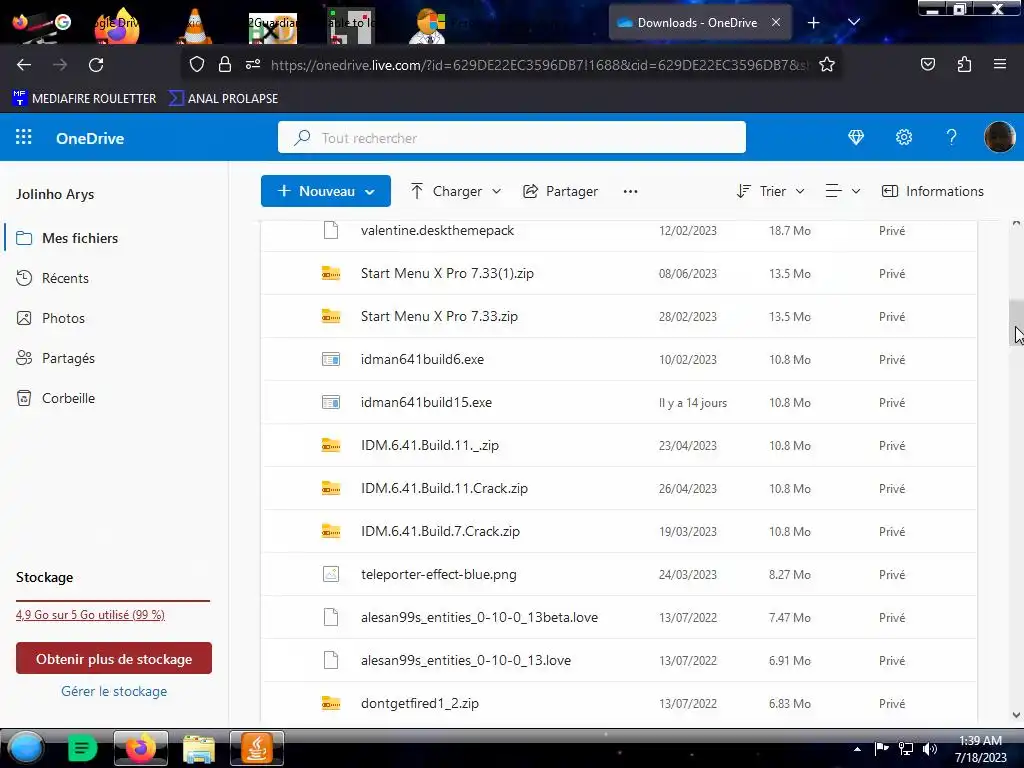Open the Trier sort dropdown
Image resolution: width=1024 pixels, height=768 pixels.
[x=771, y=191]
